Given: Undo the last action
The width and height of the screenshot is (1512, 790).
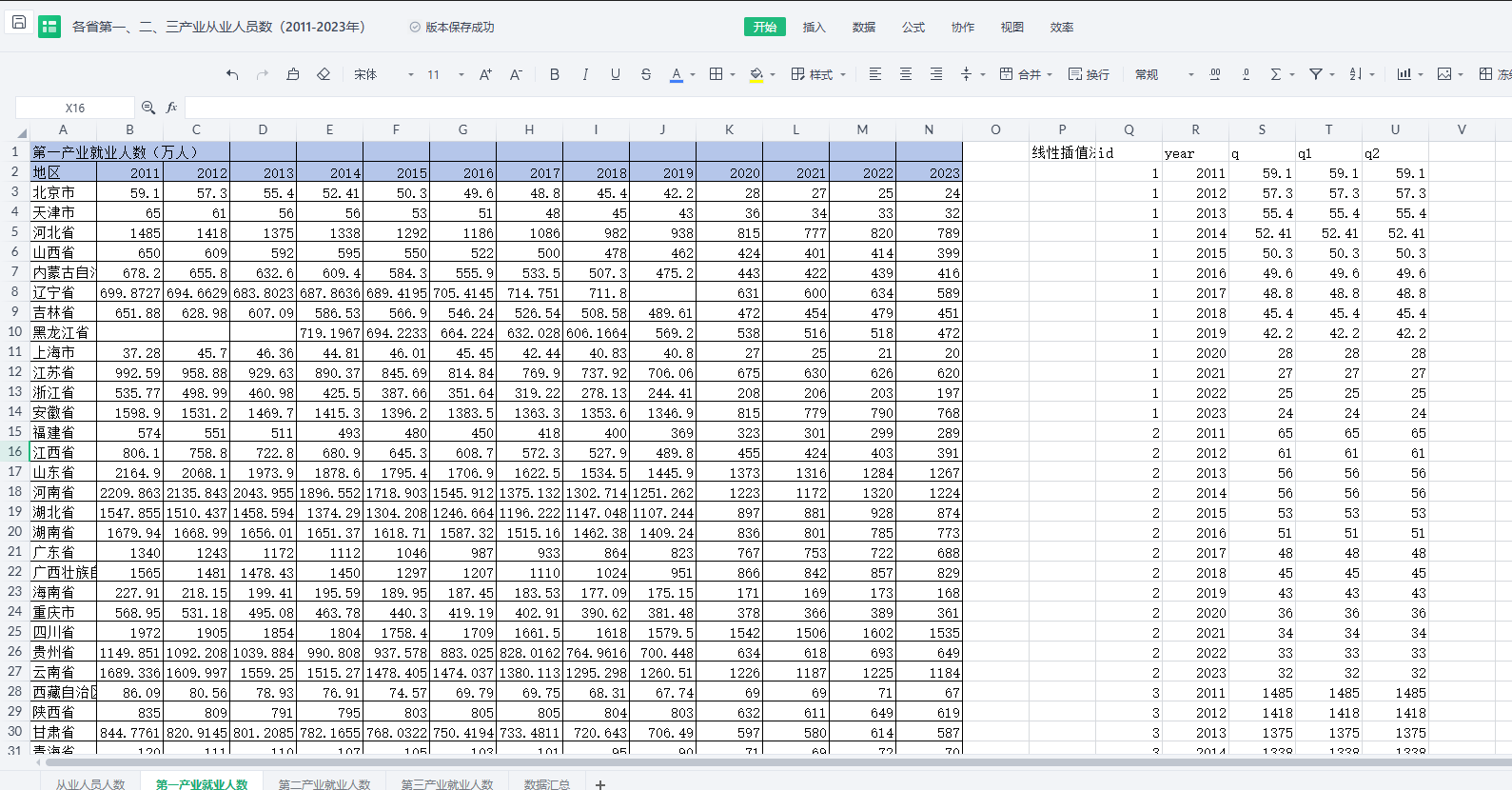Looking at the screenshot, I should [x=232, y=74].
